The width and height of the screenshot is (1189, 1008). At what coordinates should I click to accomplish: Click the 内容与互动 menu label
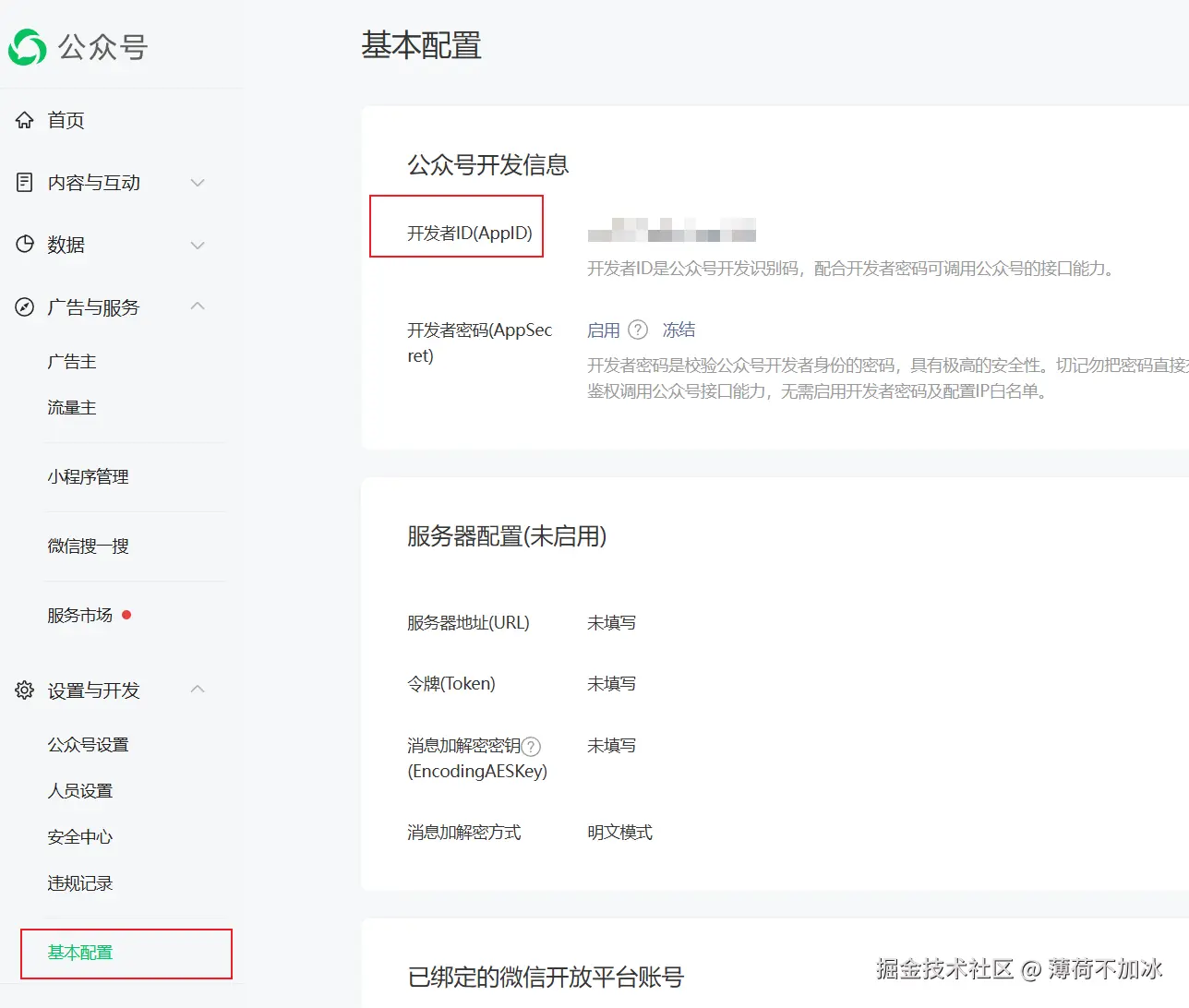(x=93, y=183)
